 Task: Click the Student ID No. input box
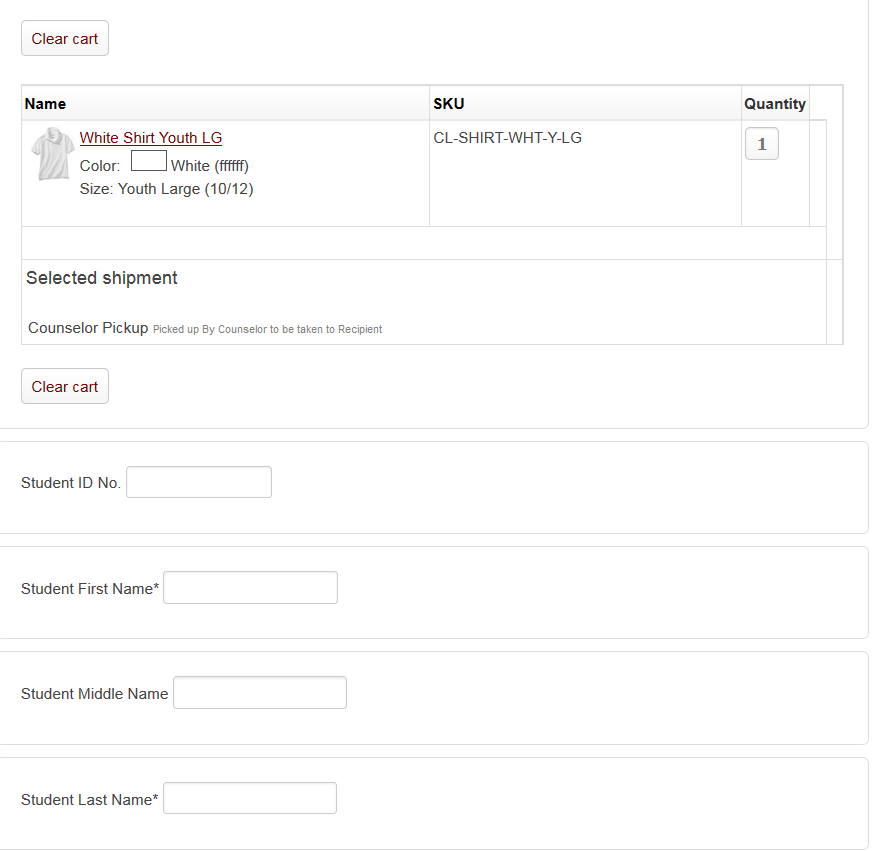point(198,482)
